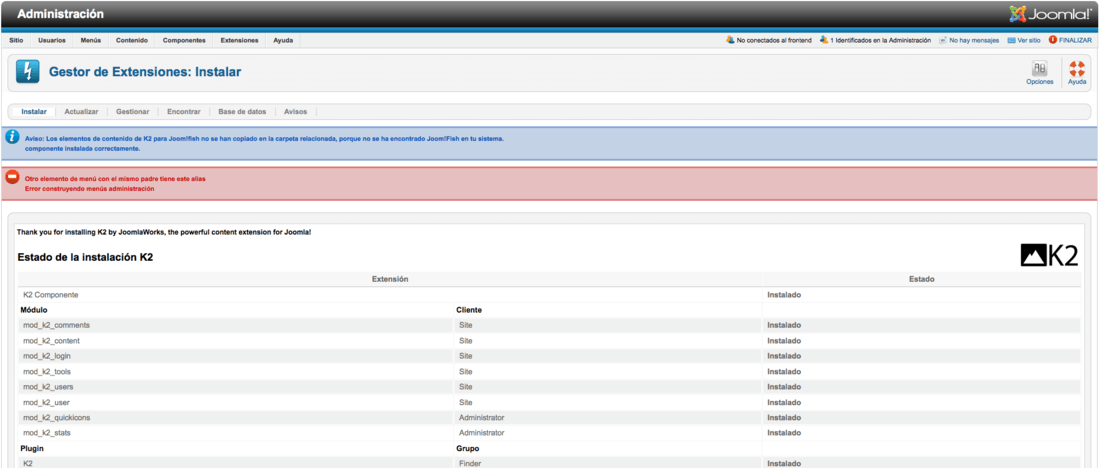Screen dimensions: 1100x468
Task: Click the No conectados al frontend text
Action: 774,41
